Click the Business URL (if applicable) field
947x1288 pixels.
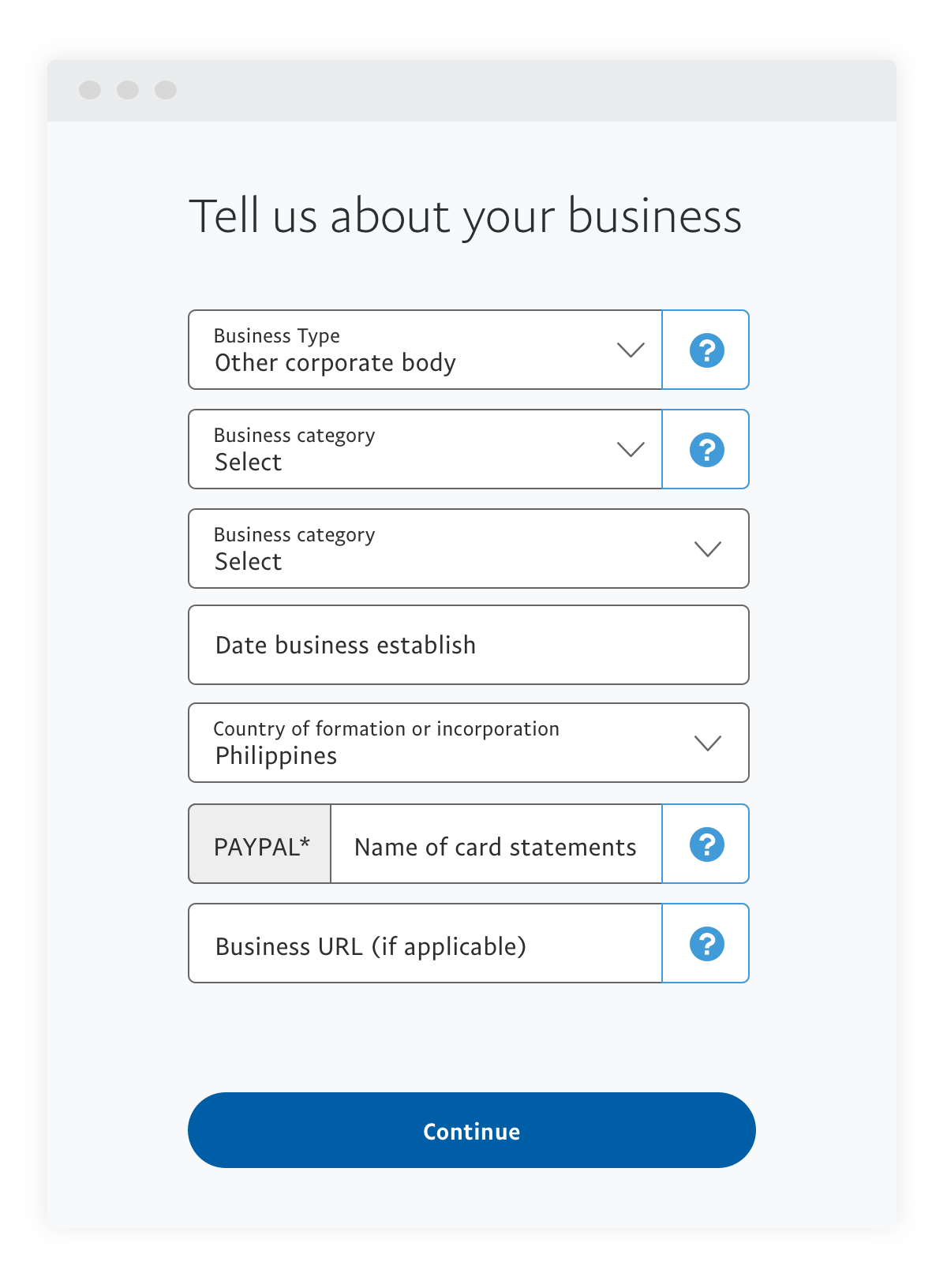tap(425, 945)
